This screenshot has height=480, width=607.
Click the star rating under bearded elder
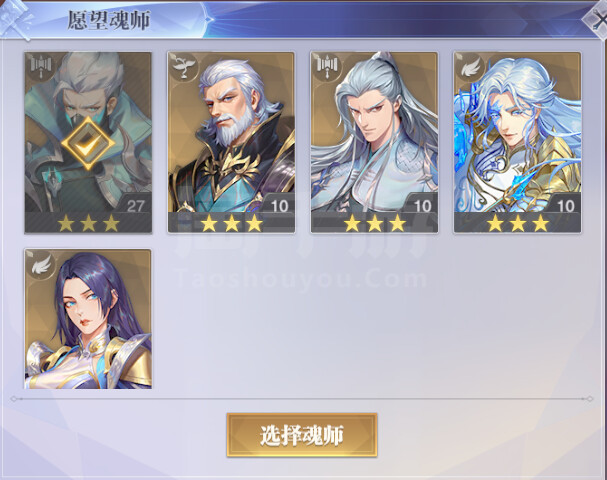(x=232, y=223)
